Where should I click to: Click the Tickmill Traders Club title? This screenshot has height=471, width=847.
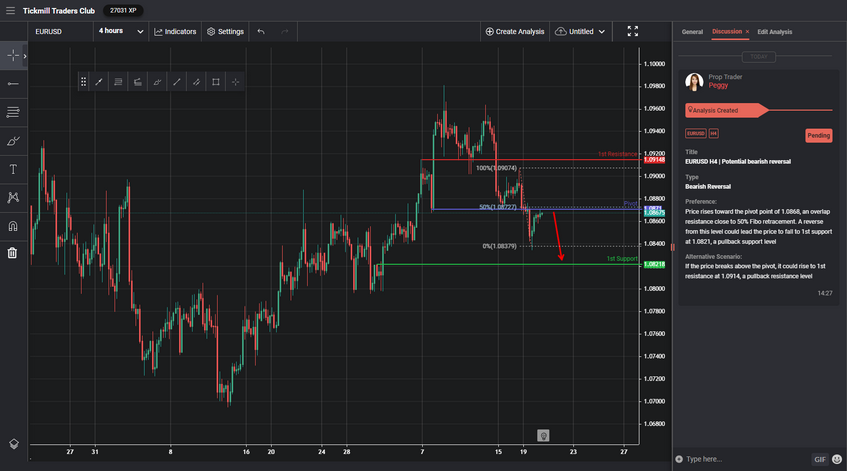(x=59, y=11)
